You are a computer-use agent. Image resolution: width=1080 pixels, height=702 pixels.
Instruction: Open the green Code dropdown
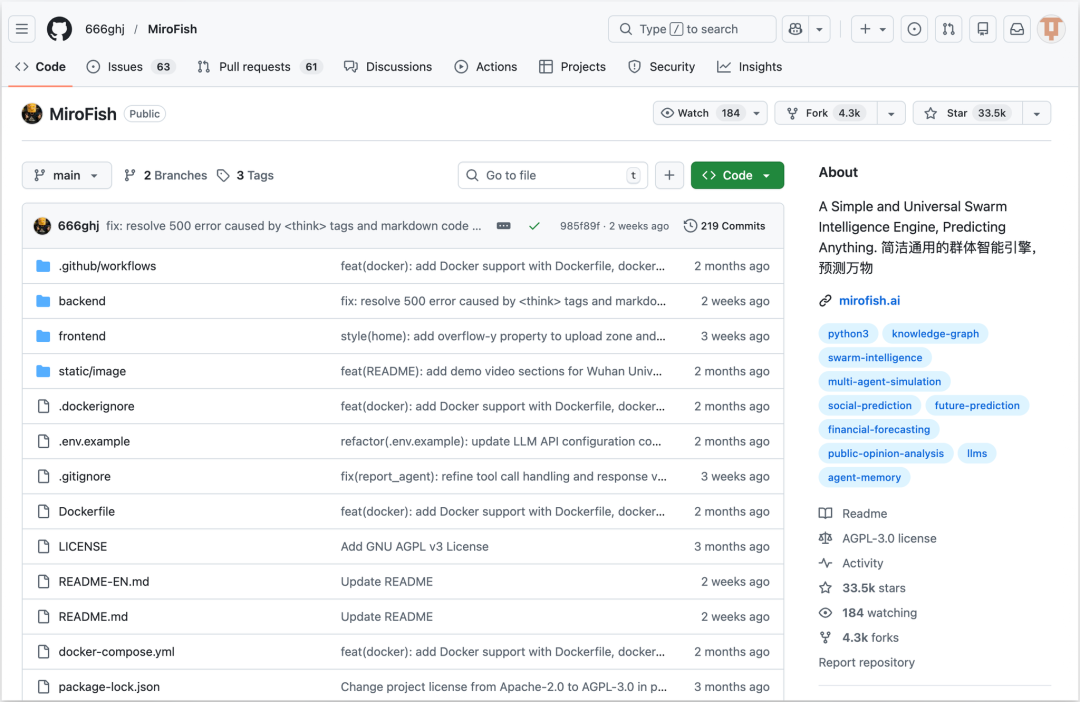click(737, 175)
